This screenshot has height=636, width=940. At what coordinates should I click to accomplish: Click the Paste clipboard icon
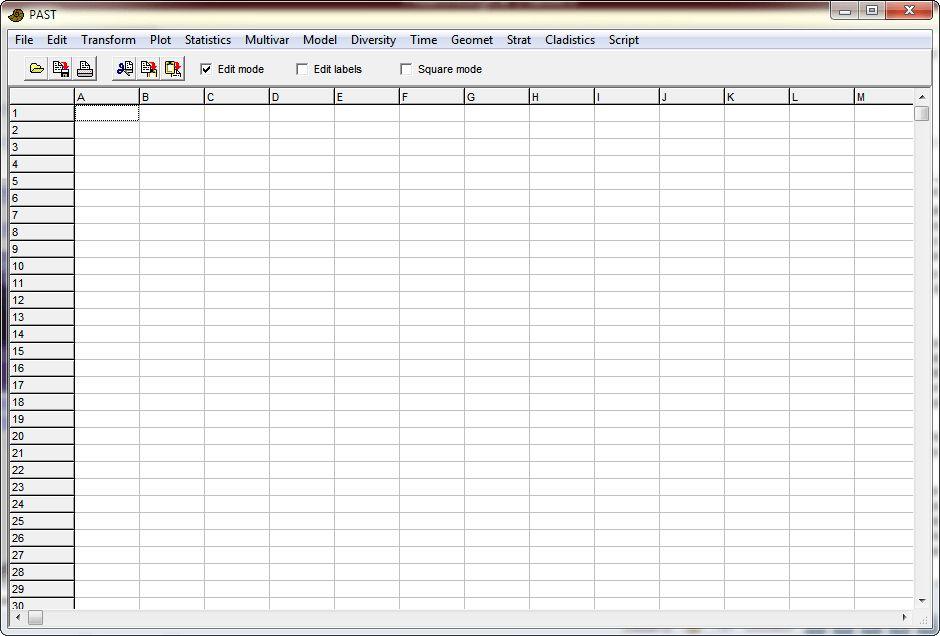[x=173, y=69]
